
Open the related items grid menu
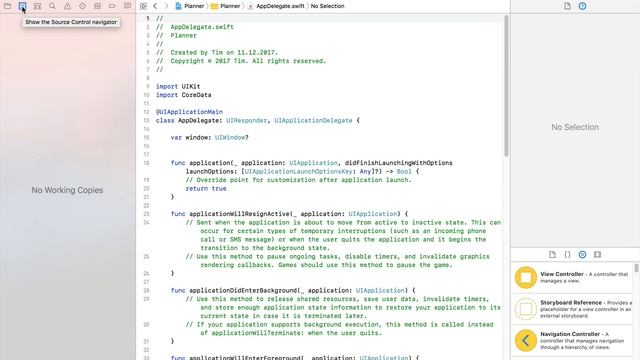[x=143, y=6]
